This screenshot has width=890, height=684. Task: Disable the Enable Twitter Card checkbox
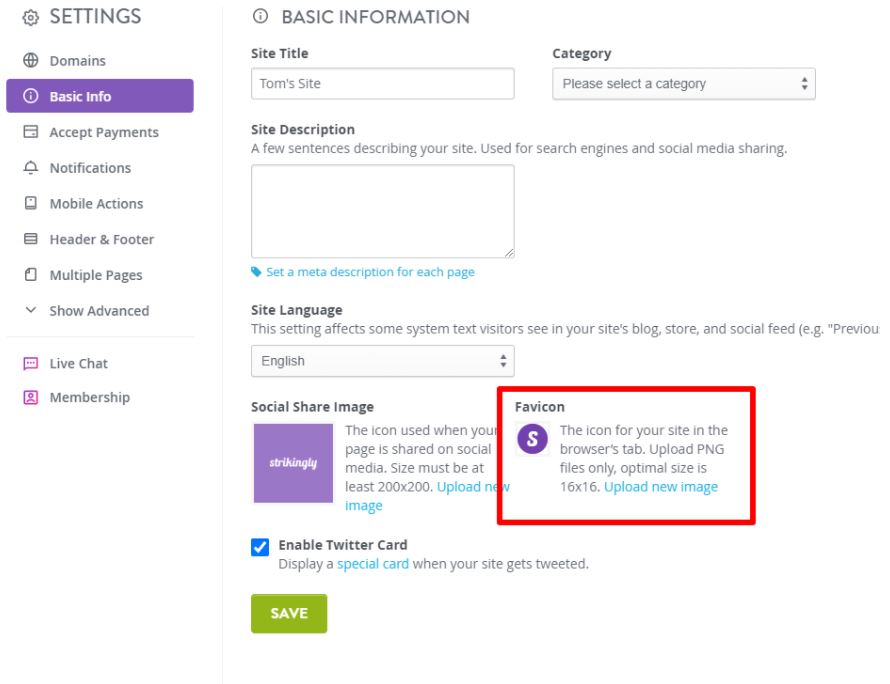pyautogui.click(x=260, y=547)
